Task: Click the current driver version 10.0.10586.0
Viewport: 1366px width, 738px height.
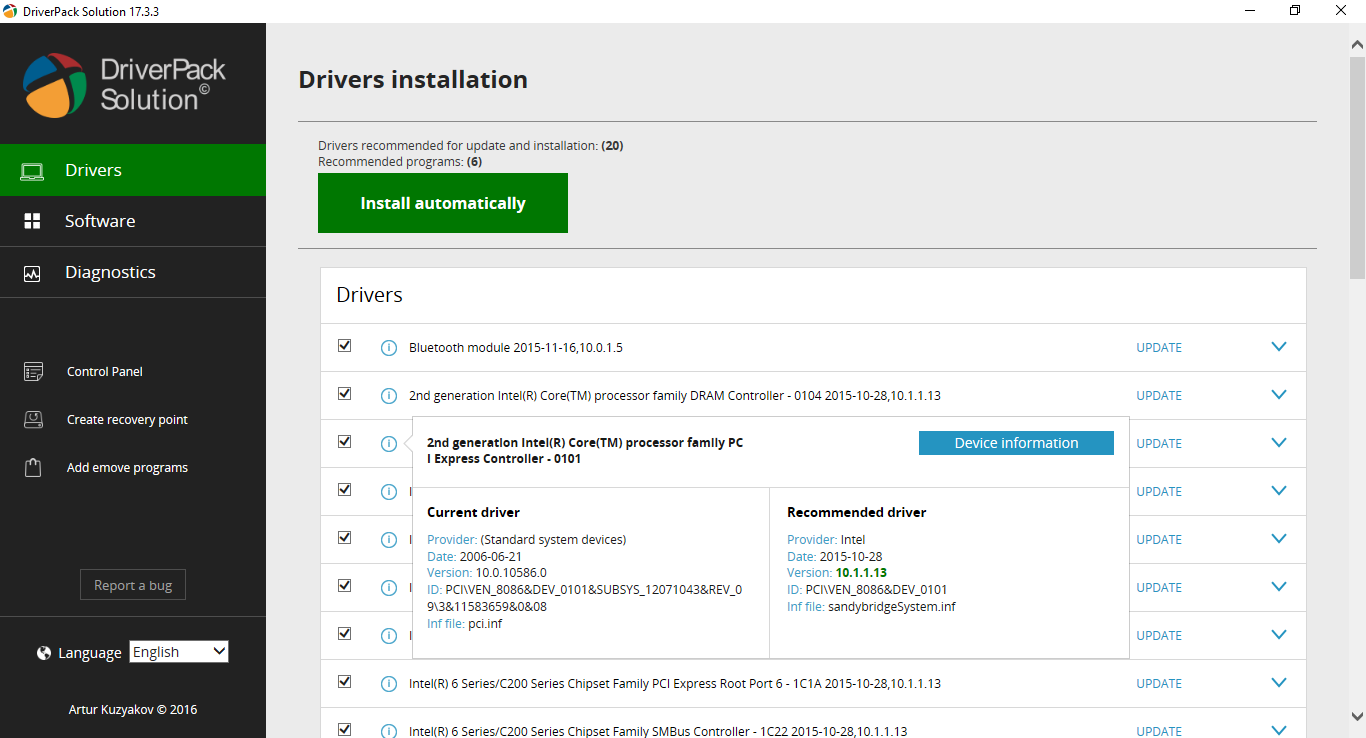Action: point(511,573)
